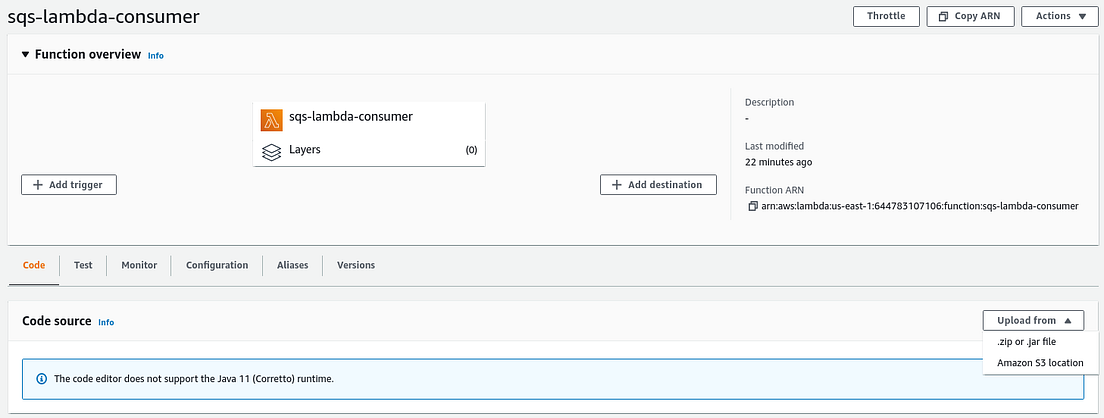Switch to the Test tab
Image resolution: width=1104 pixels, height=418 pixels.
[83, 265]
